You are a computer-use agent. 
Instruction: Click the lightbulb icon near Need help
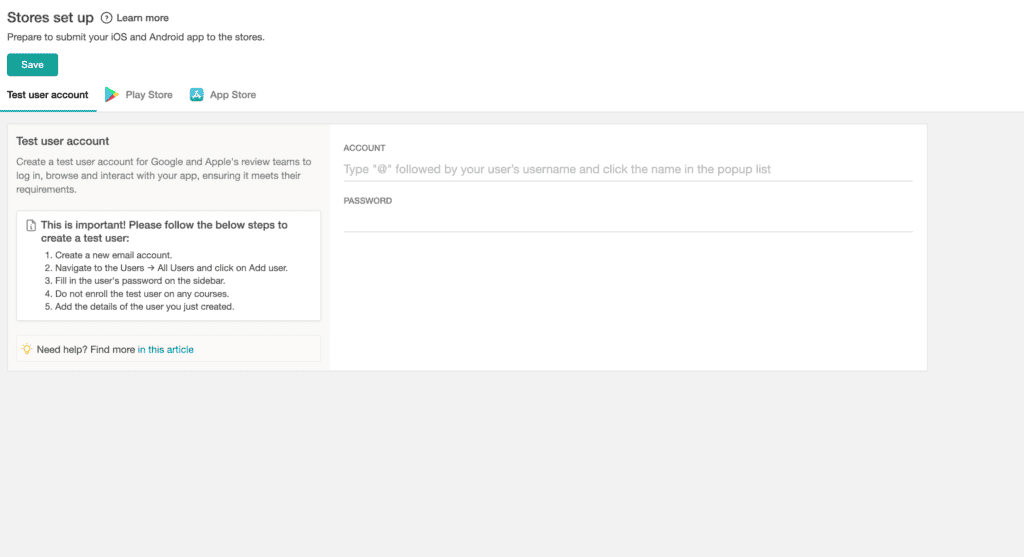[x=27, y=349]
